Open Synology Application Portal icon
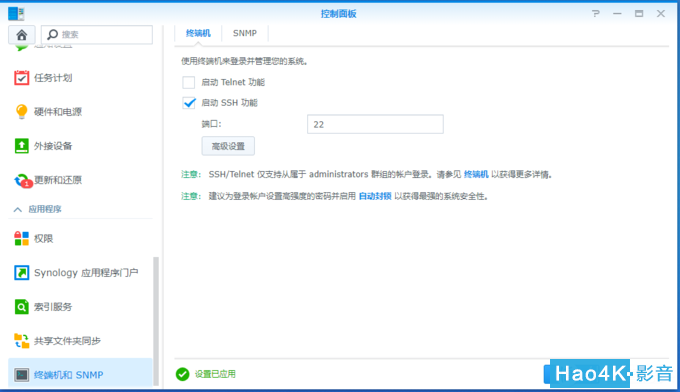680x392 pixels. click(21, 273)
